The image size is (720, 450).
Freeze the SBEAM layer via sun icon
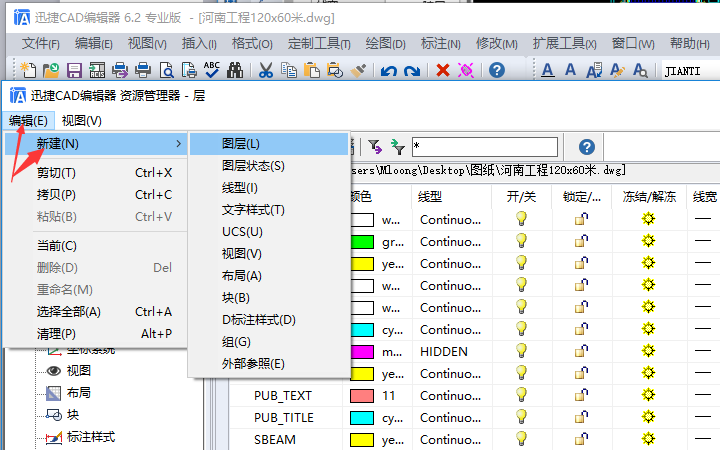coord(648,439)
